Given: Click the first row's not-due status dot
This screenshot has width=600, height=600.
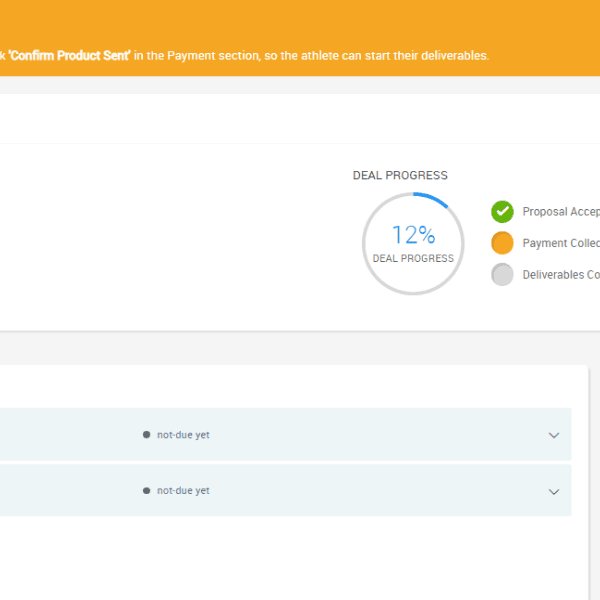Looking at the screenshot, I should point(146,435).
